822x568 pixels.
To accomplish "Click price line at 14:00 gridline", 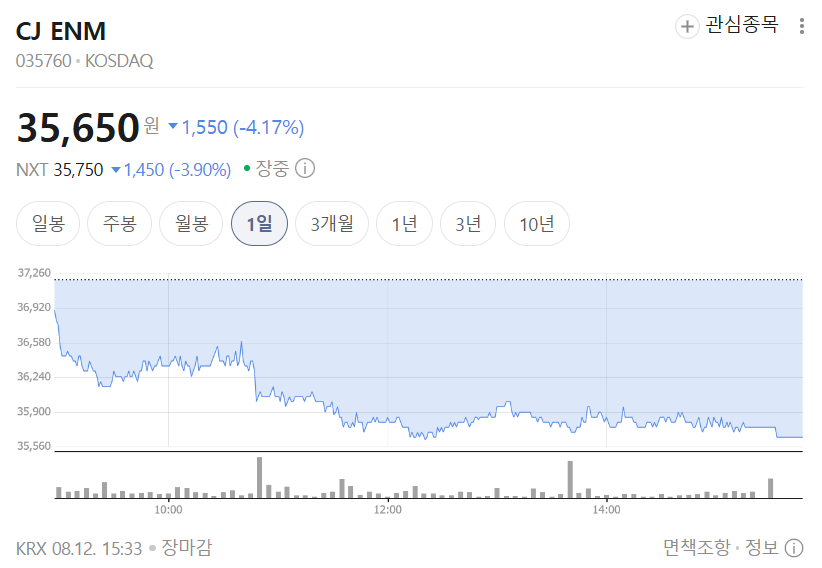I will 607,420.
